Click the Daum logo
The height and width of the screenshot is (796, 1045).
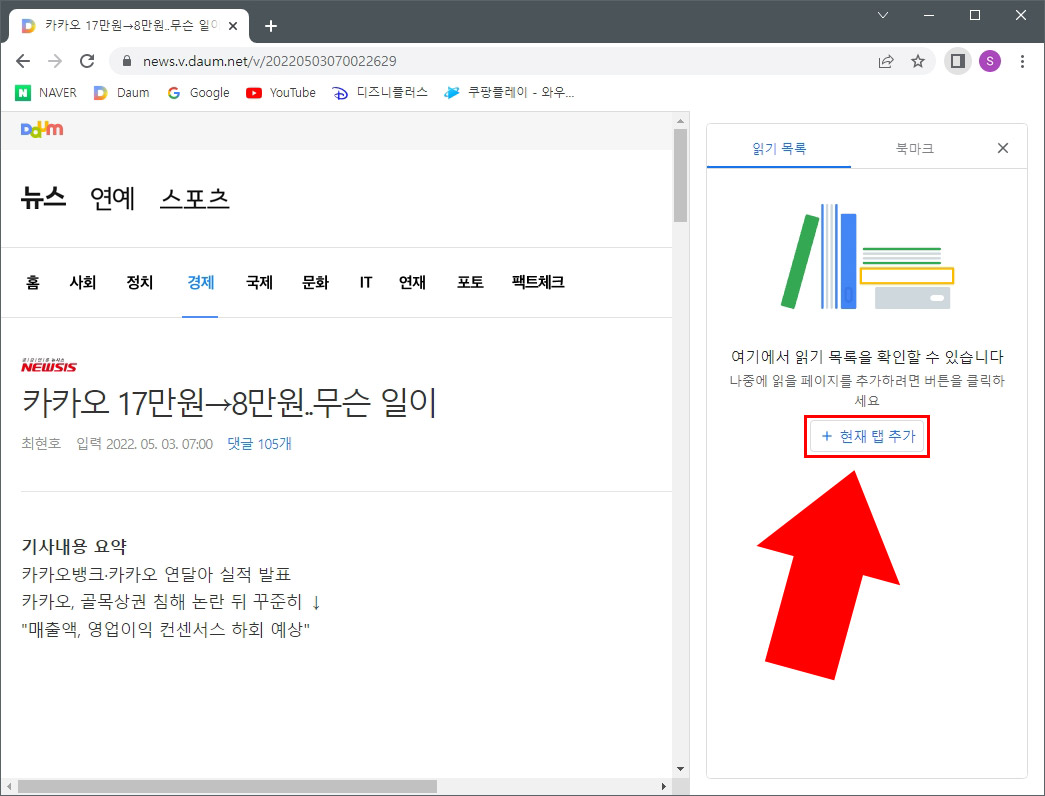tap(41, 129)
